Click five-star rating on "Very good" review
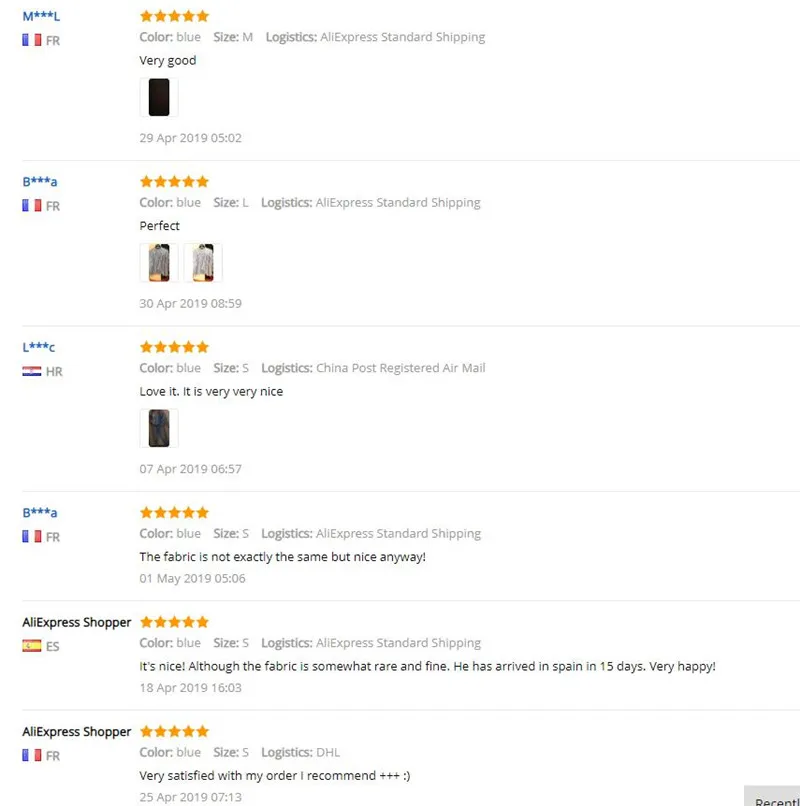 pos(174,16)
